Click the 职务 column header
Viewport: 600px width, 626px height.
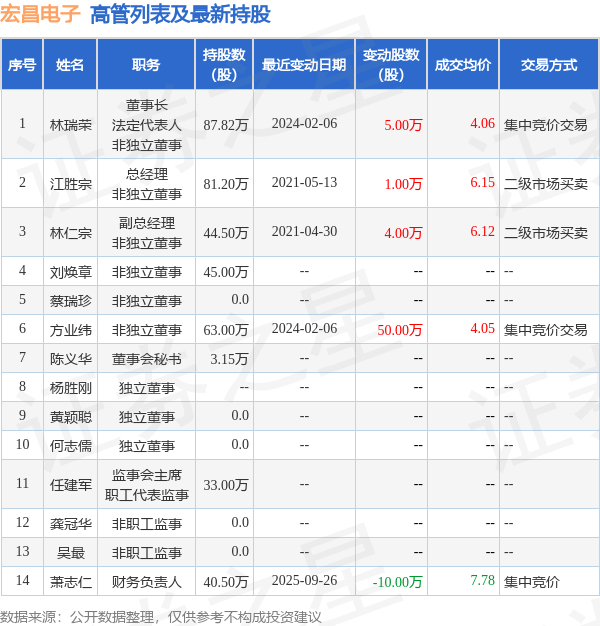click(x=146, y=65)
